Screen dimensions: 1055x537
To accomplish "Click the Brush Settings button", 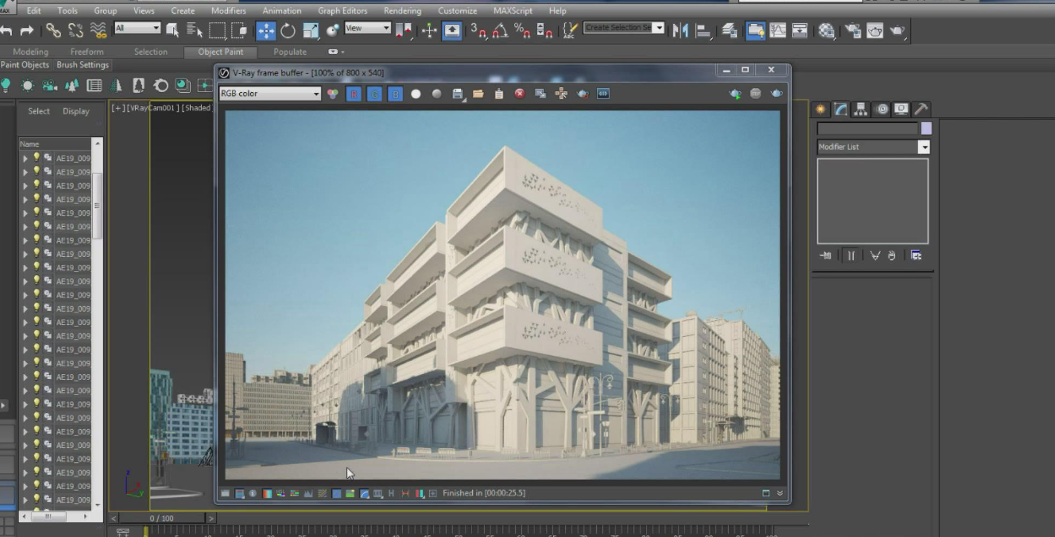I will point(83,65).
